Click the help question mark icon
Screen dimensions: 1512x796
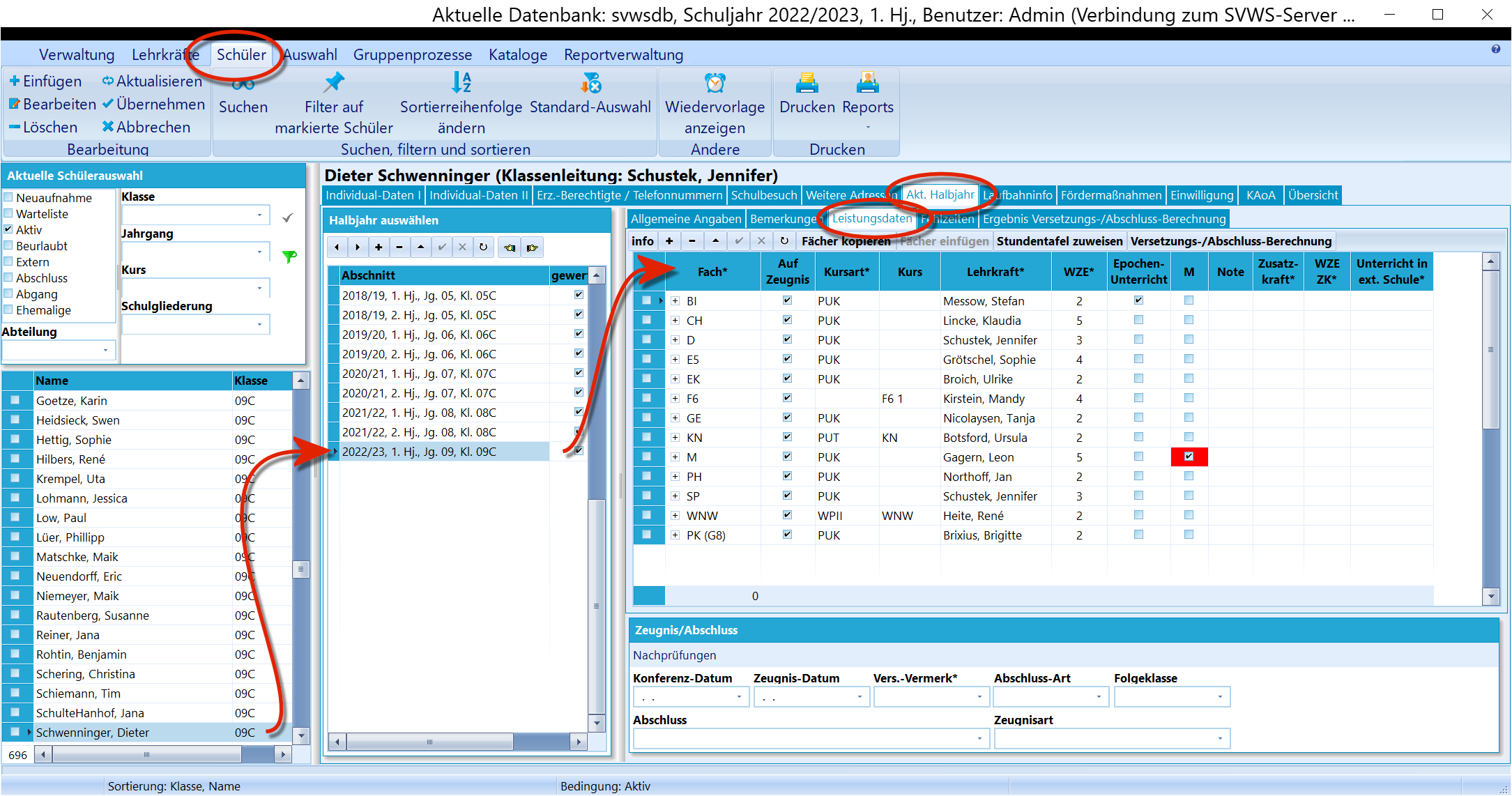(1496, 49)
